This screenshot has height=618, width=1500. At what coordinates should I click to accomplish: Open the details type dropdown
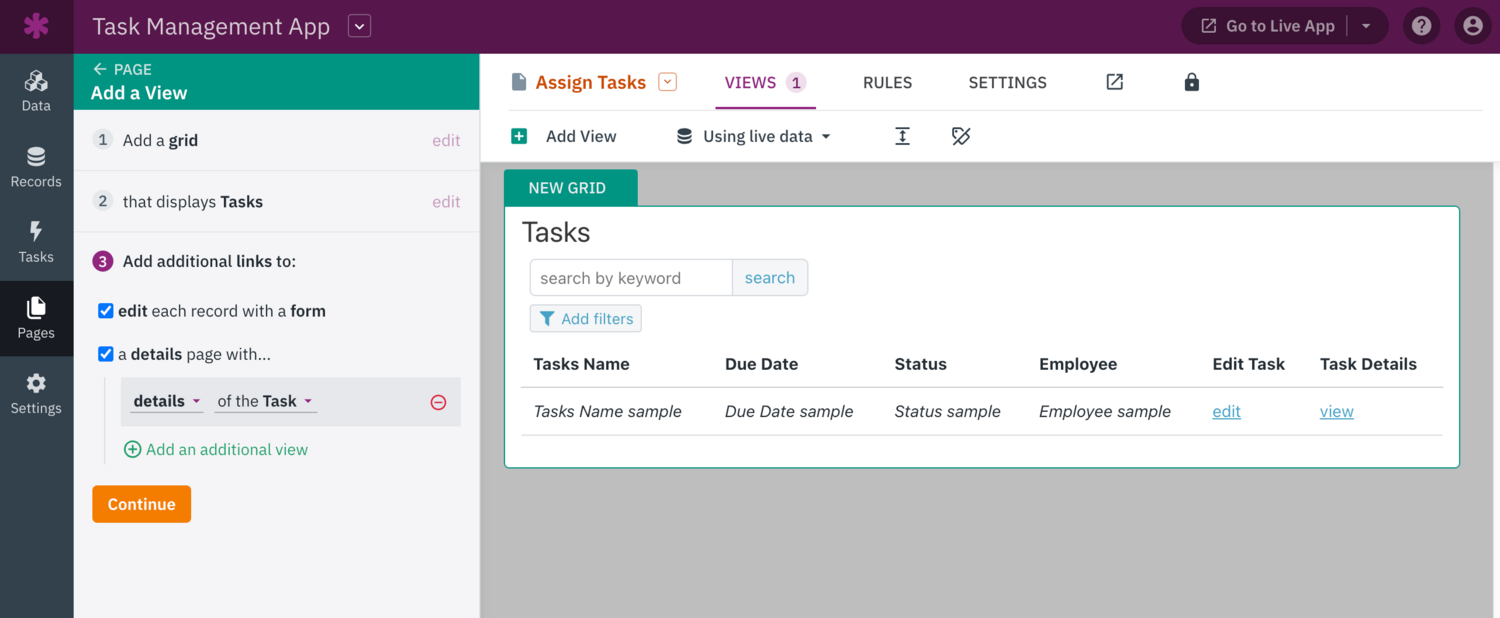click(165, 401)
